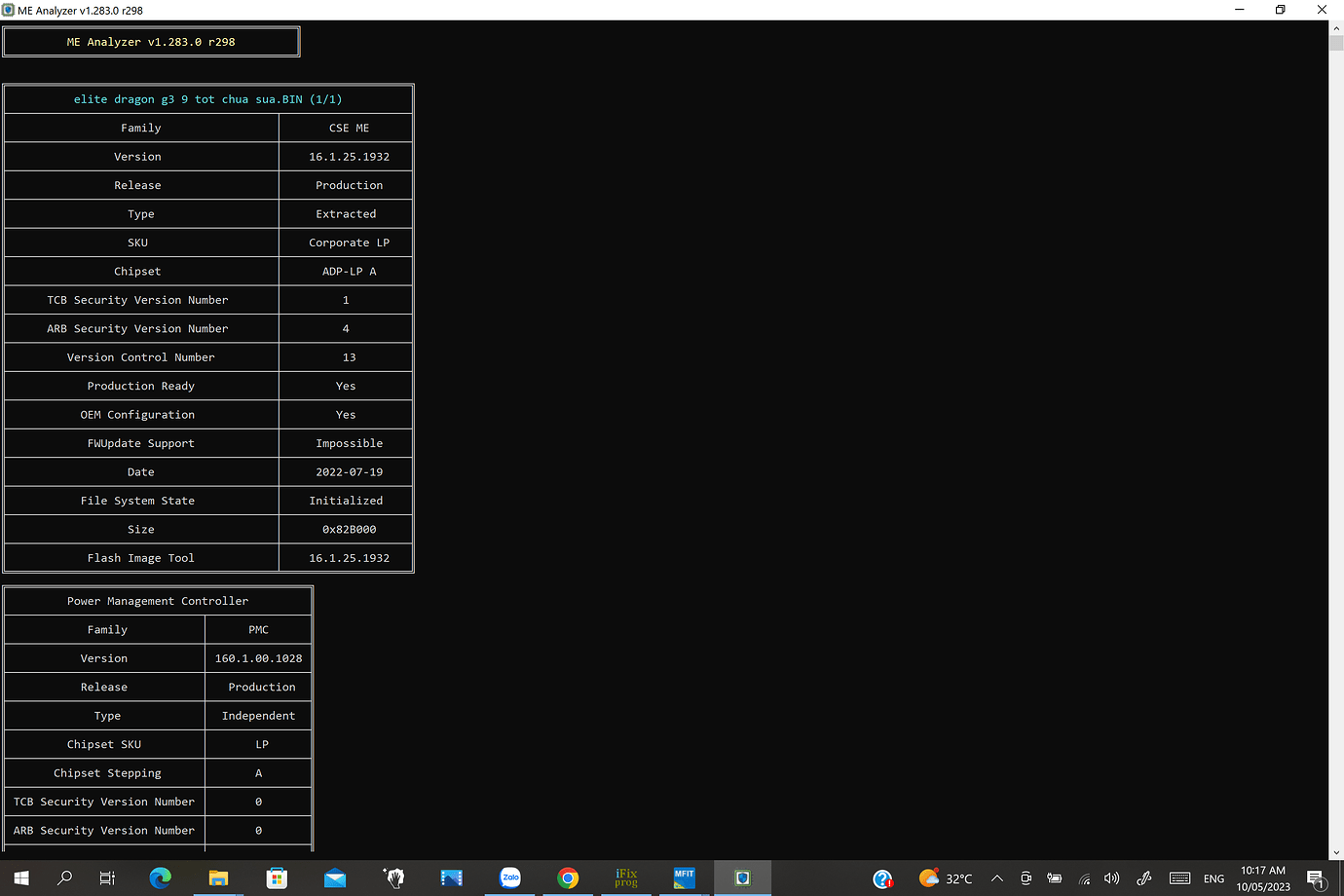
Task: Open File Explorer
Action: 218,877
